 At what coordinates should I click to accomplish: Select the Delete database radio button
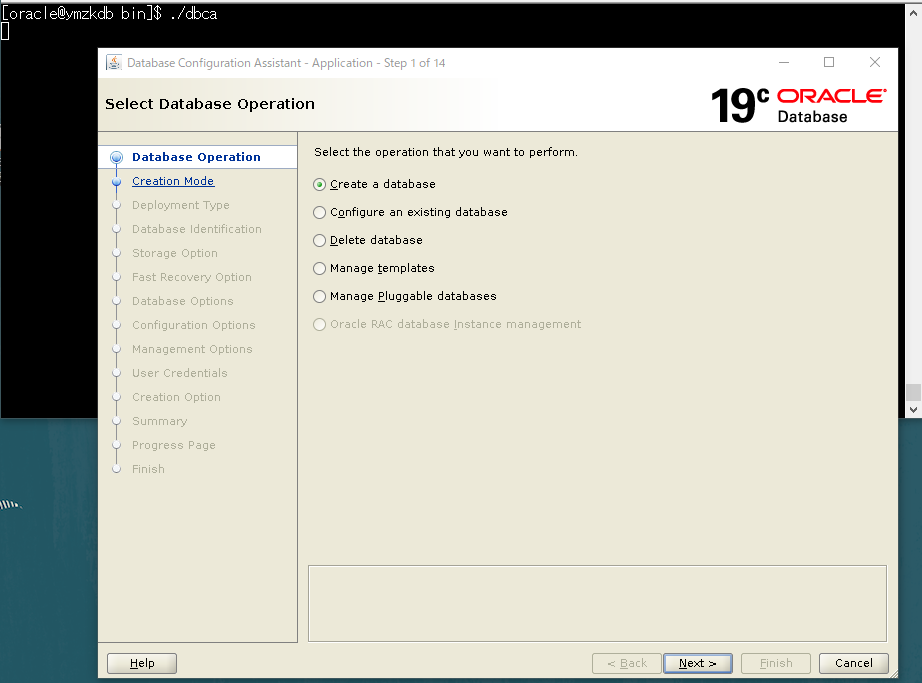[x=319, y=240]
